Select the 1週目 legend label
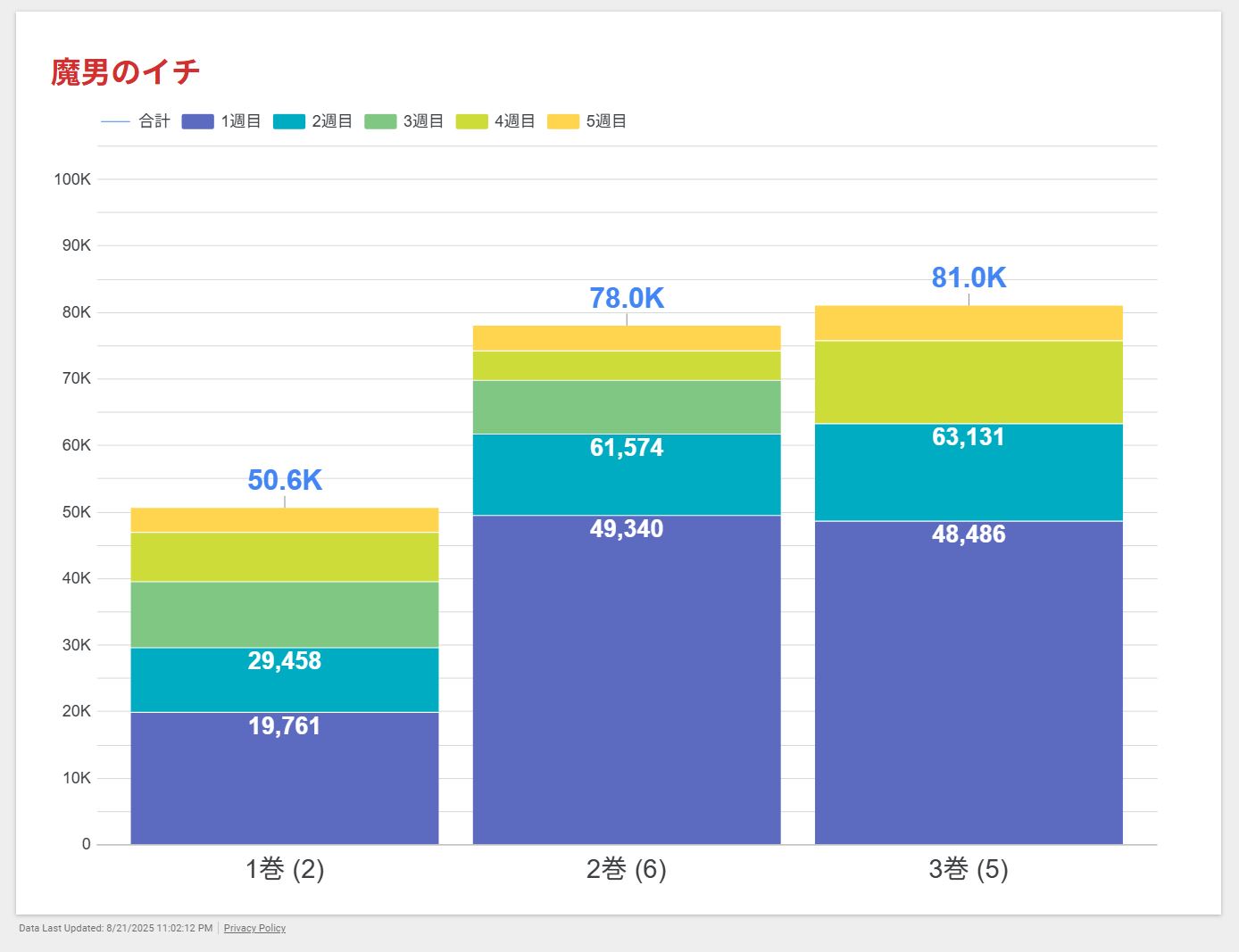Viewport: 1239px width, 952px height. (241, 121)
